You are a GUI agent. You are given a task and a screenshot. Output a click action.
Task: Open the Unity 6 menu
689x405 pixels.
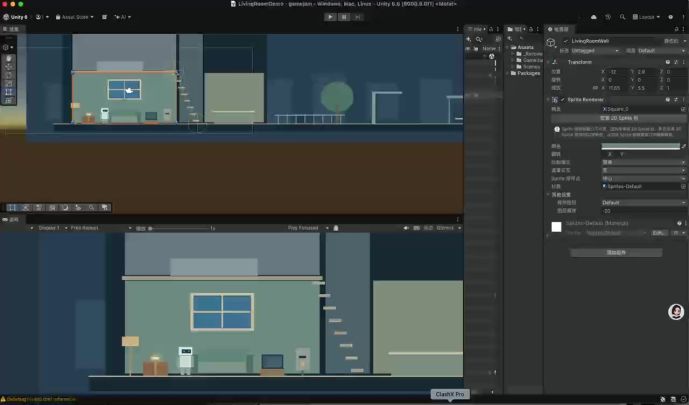(x=15, y=17)
